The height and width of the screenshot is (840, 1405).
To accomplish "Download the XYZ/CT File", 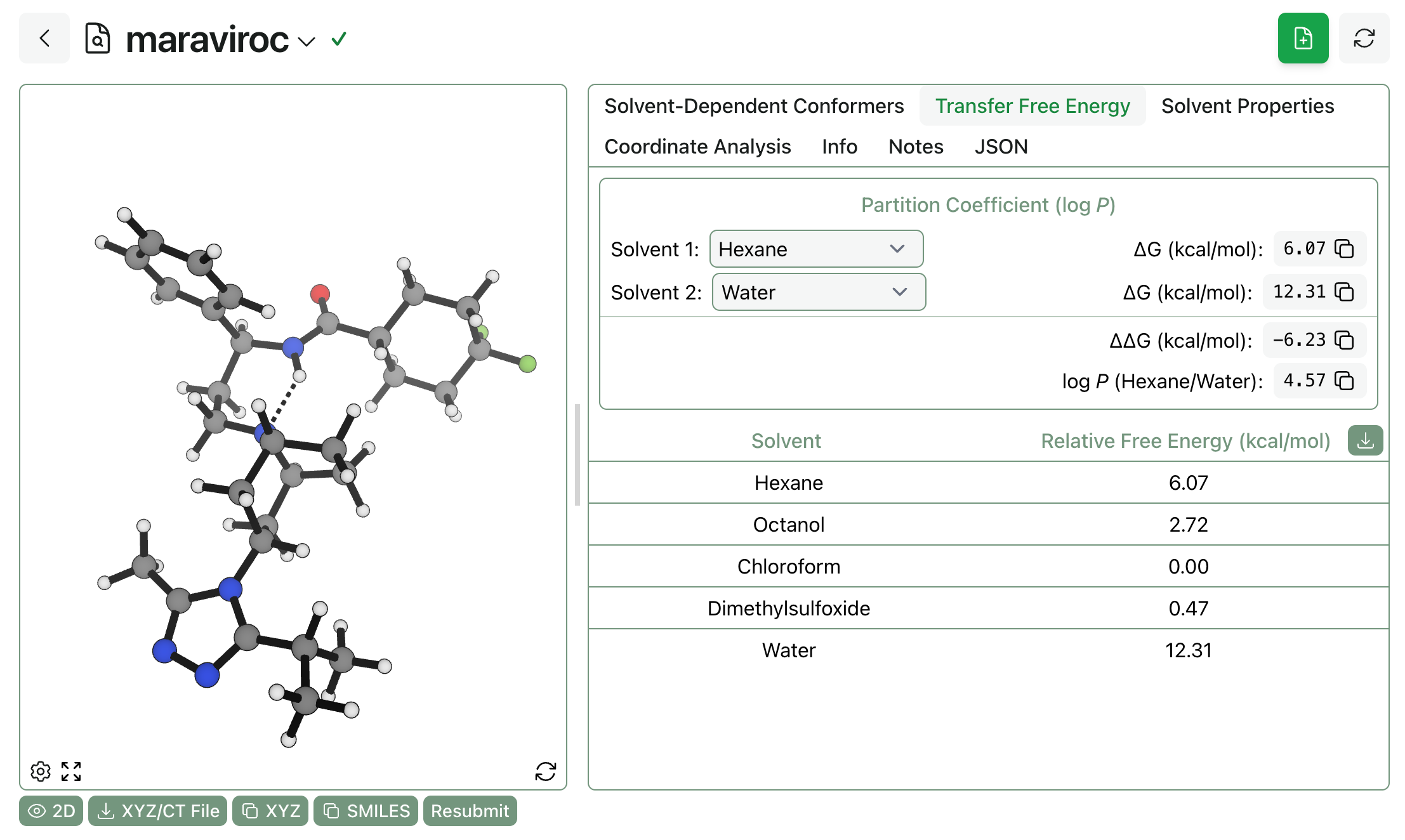I will [158, 811].
